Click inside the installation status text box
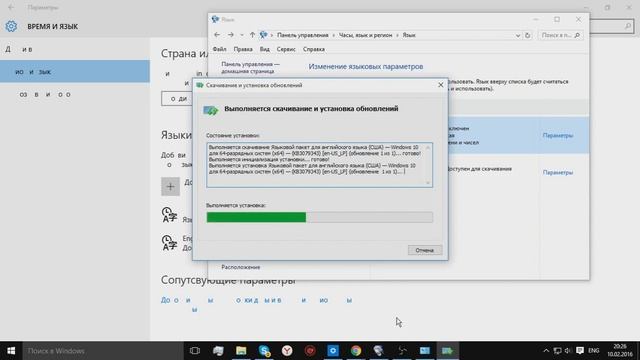Viewport: 640px width, 360px height. [319, 164]
